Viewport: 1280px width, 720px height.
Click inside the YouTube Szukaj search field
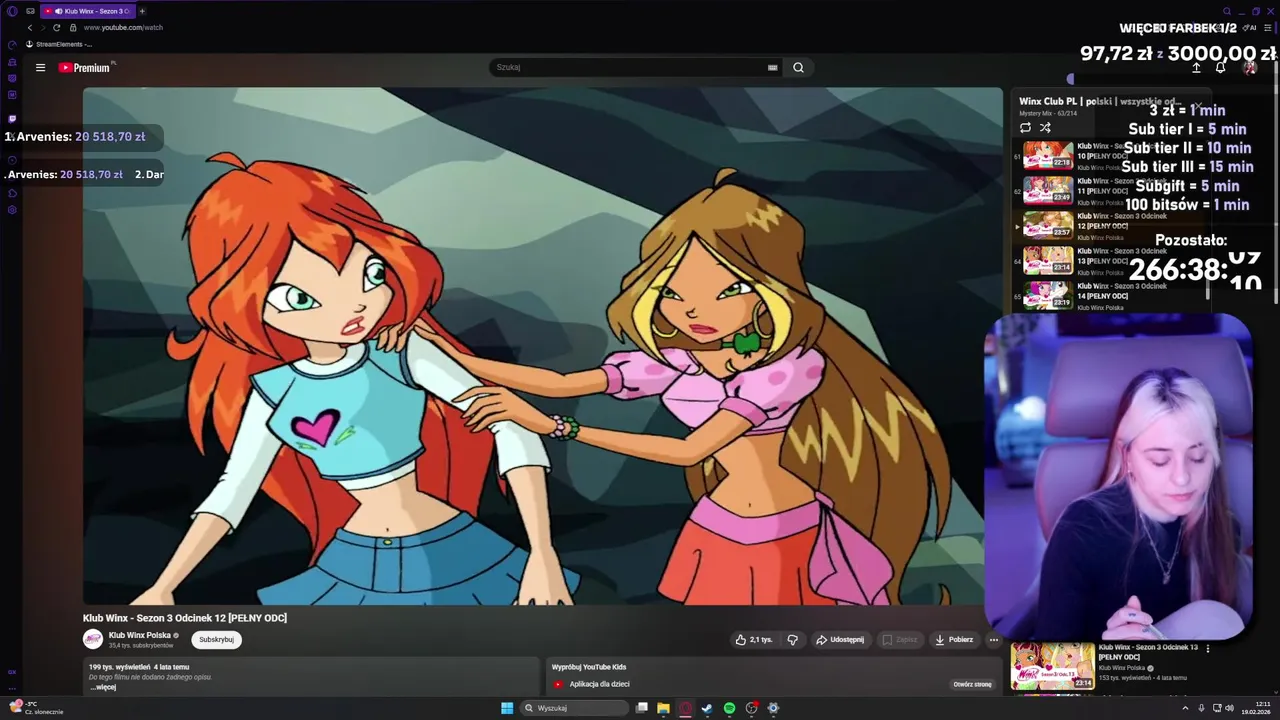point(627,68)
